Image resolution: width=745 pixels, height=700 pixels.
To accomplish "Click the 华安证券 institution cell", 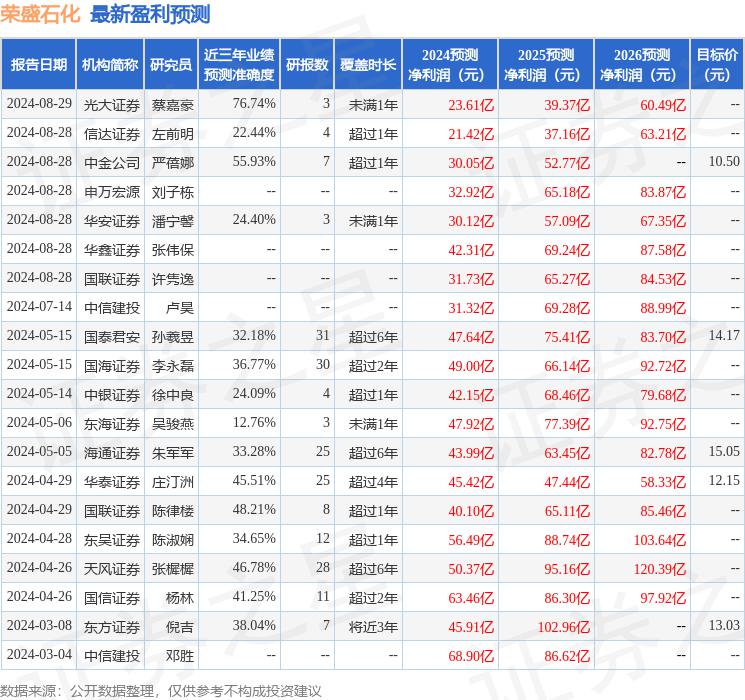I will 112,221.
